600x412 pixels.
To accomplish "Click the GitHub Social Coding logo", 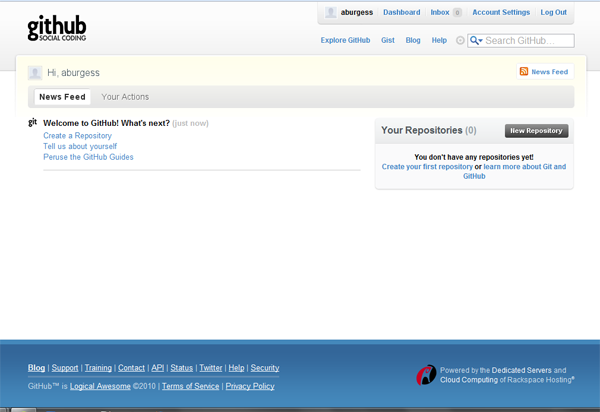I will tap(57, 28).
